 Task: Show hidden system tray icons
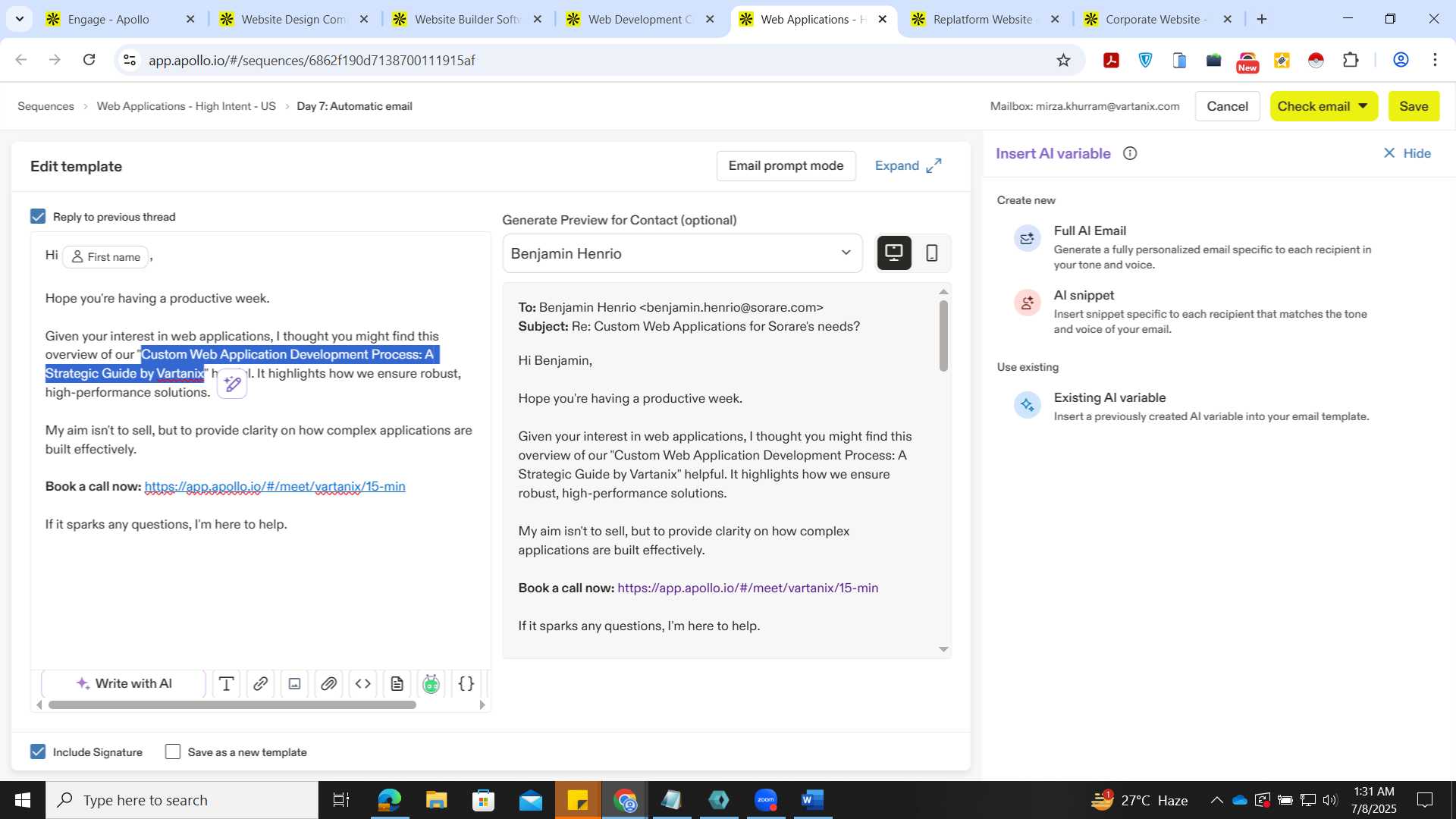(x=1216, y=800)
